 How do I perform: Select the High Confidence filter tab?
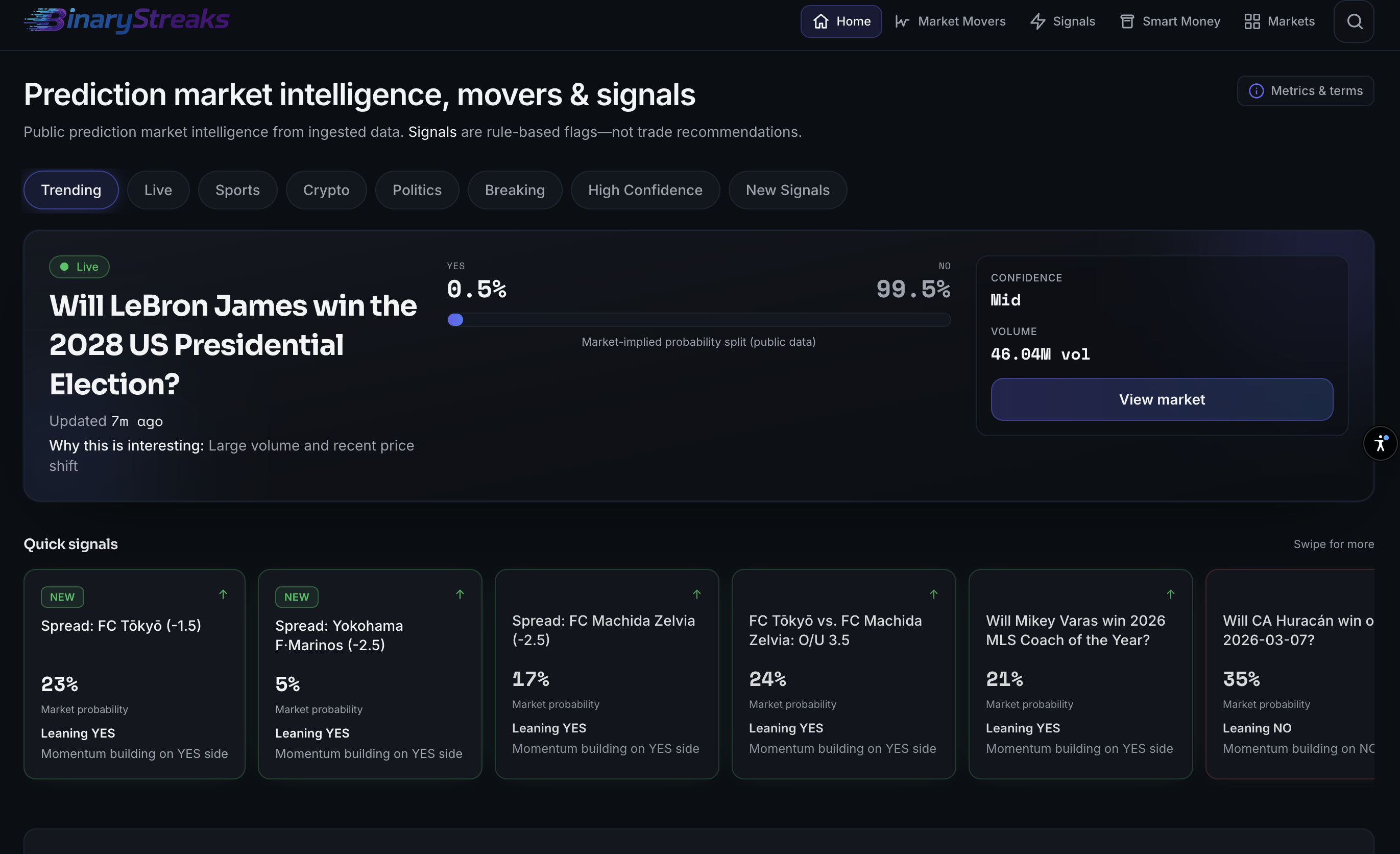(x=645, y=190)
